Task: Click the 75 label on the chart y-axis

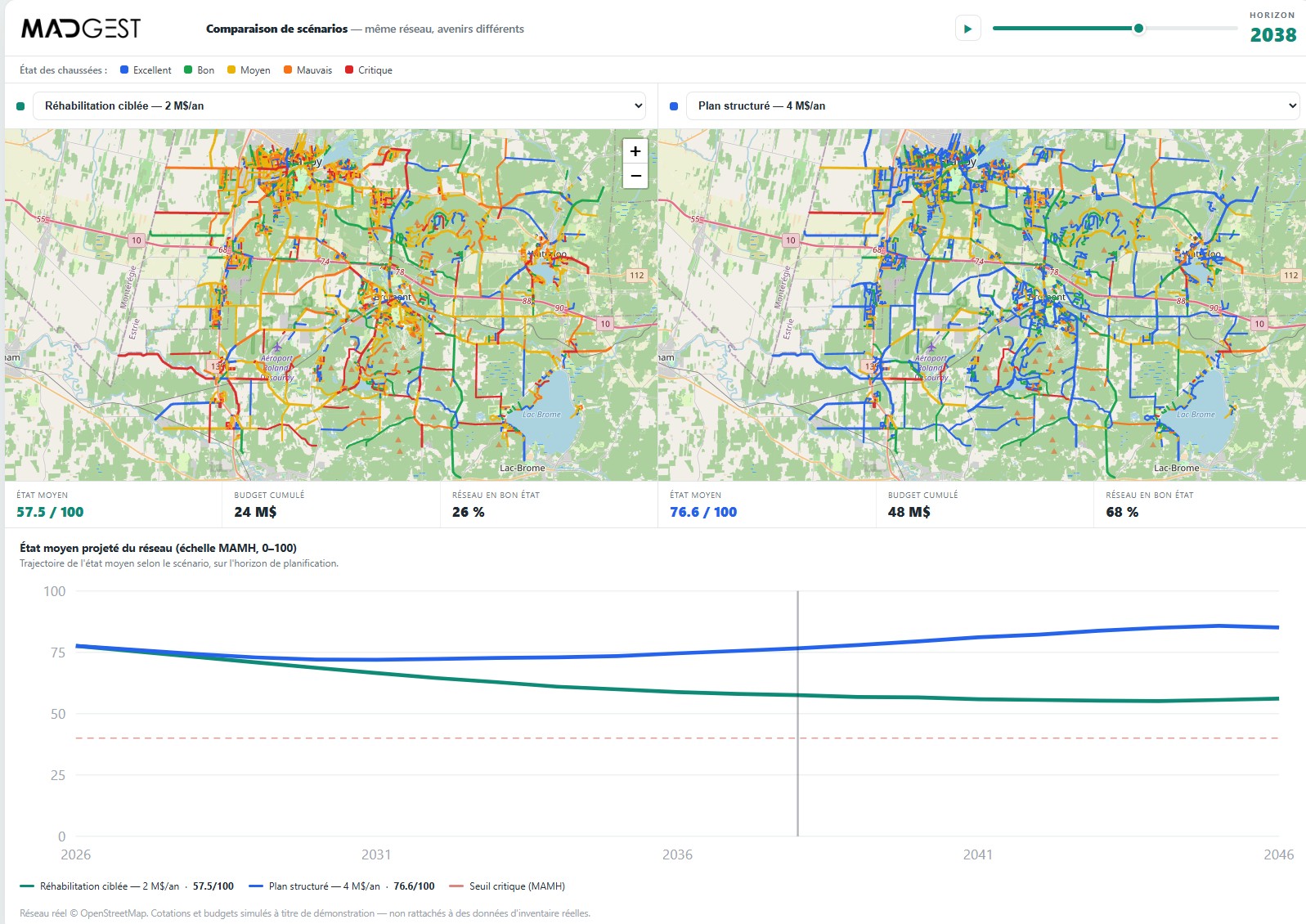Action: [57, 653]
